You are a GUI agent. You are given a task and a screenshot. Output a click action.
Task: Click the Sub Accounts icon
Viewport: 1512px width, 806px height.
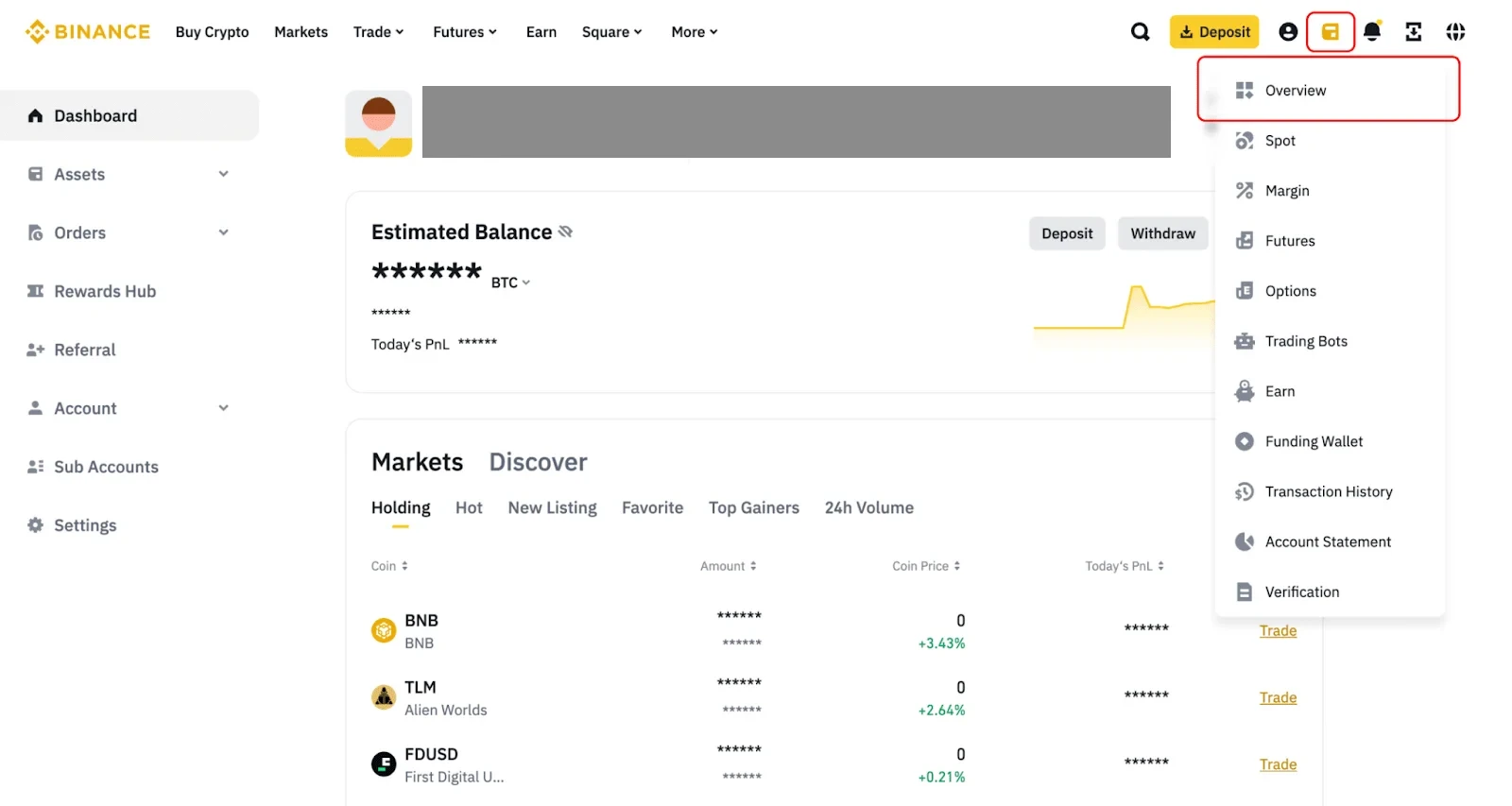tap(36, 467)
